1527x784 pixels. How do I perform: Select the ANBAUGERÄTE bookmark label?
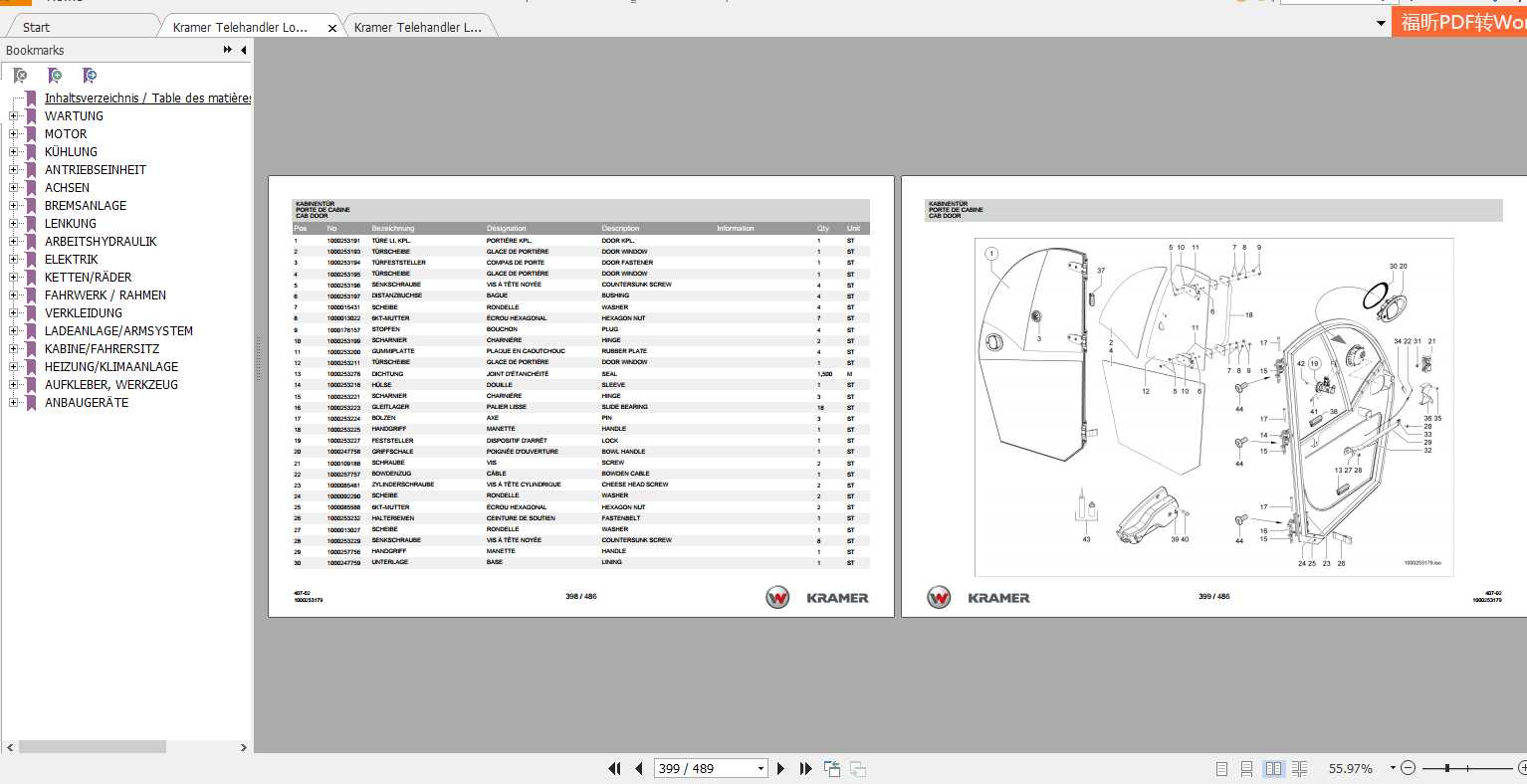point(87,402)
